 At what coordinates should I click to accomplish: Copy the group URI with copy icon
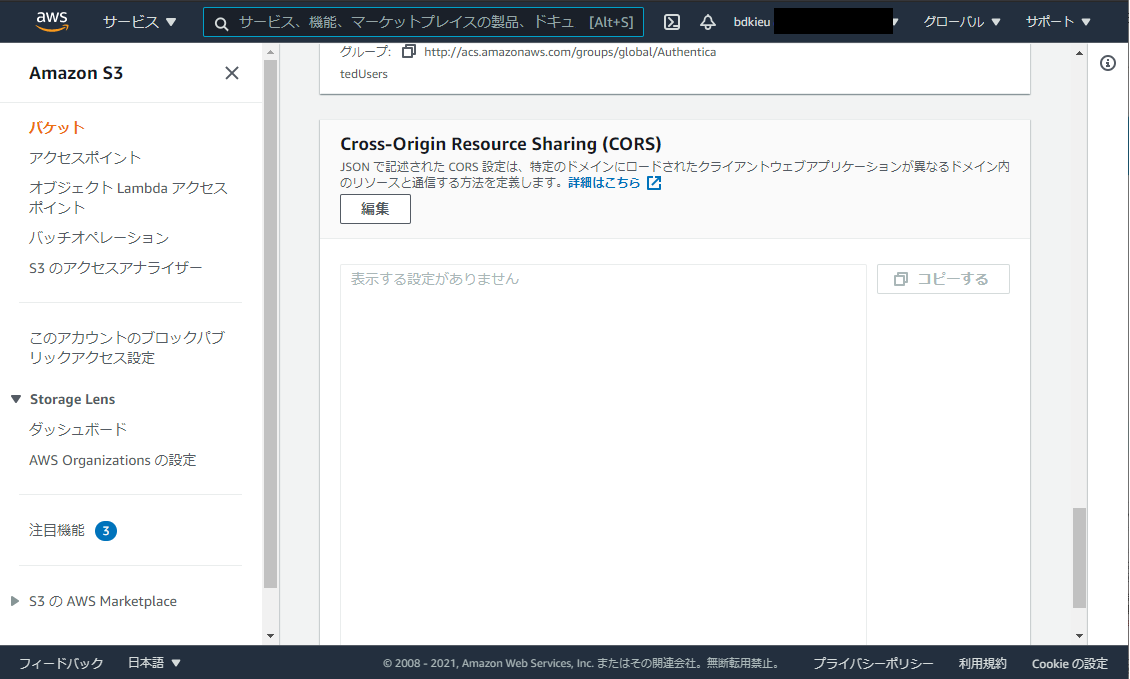409,51
